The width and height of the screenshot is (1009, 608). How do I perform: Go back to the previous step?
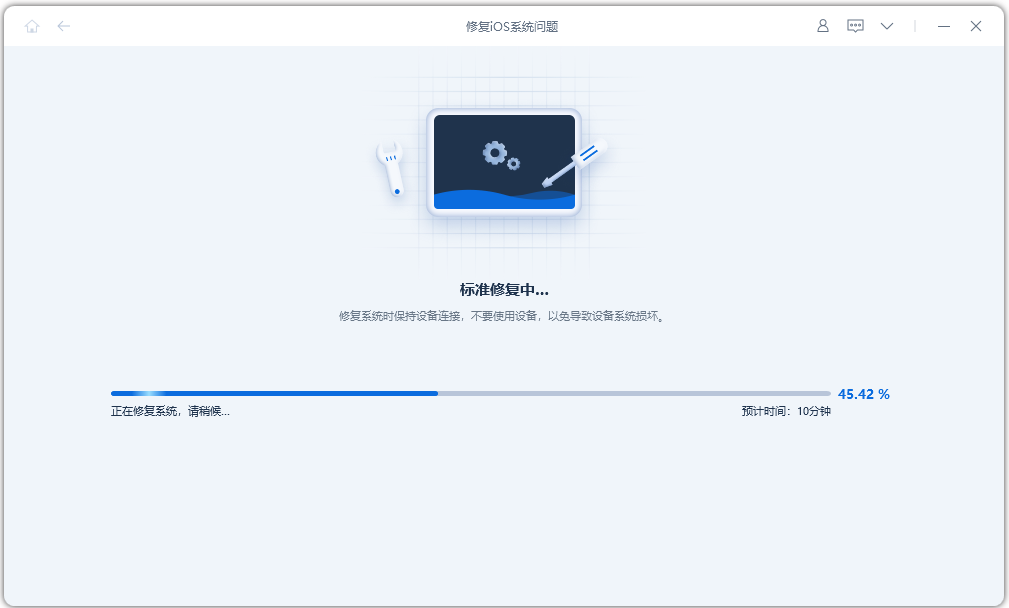[63, 26]
